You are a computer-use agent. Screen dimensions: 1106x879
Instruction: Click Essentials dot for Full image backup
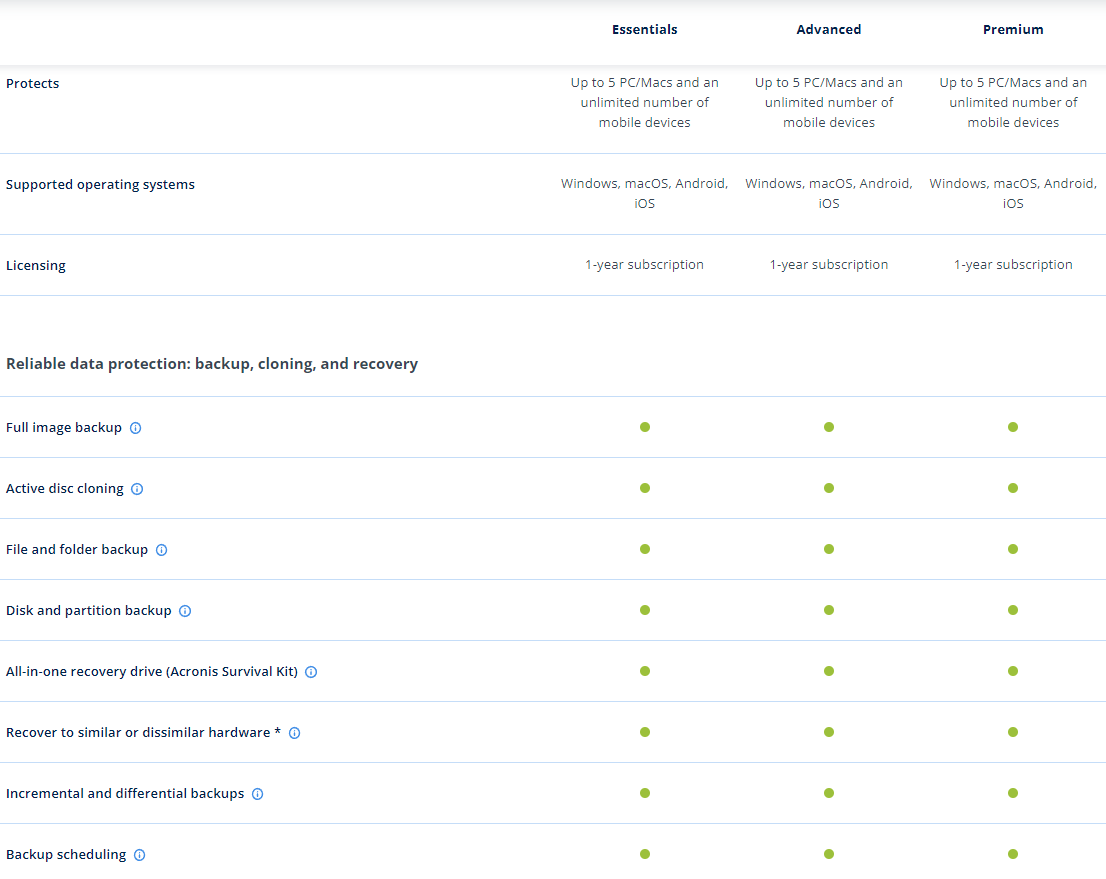pyautogui.click(x=645, y=427)
